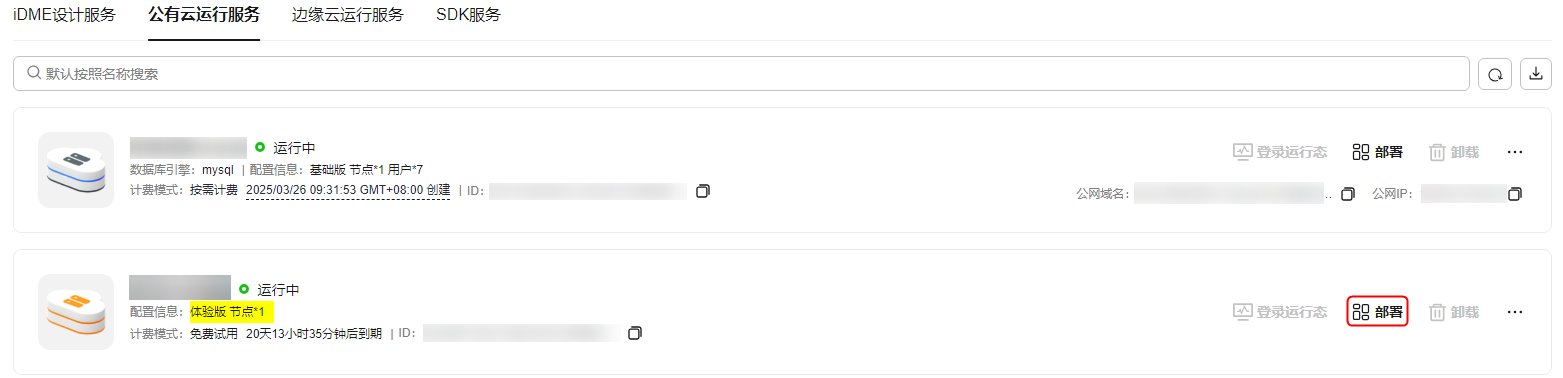This screenshot has width=1563, height=378.
Task: Click the highlighted 部署 button for the trial instance
Action: 1377,312
